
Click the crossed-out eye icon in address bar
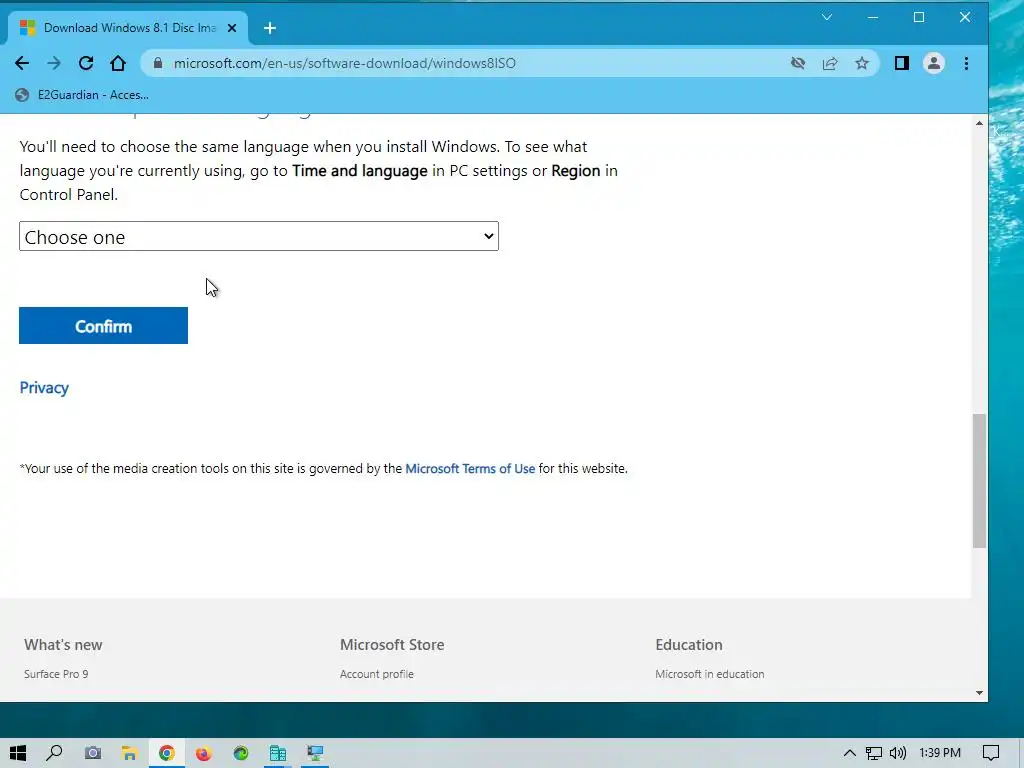797,63
